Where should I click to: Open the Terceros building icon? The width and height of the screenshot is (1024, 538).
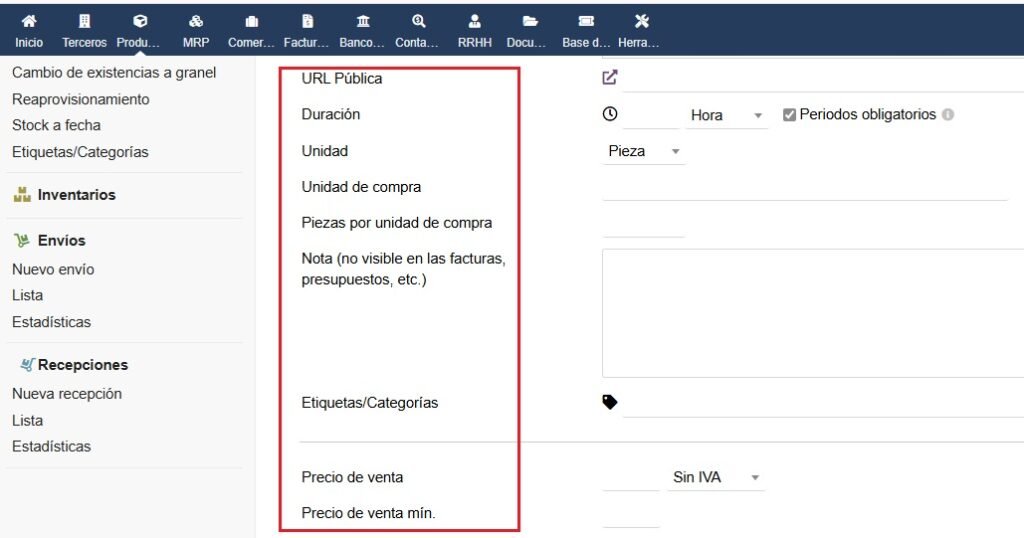point(84,21)
